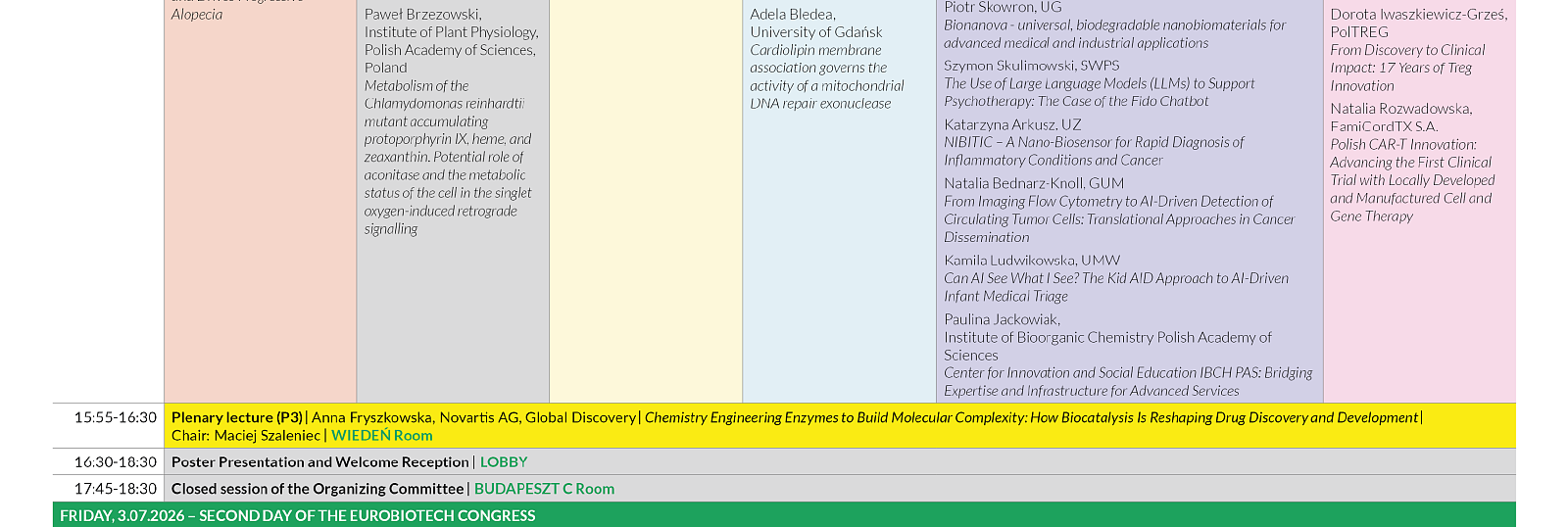Select the Center for Innovation IBCH PAS title
The width and height of the screenshot is (1568, 527).
[x=1128, y=382]
